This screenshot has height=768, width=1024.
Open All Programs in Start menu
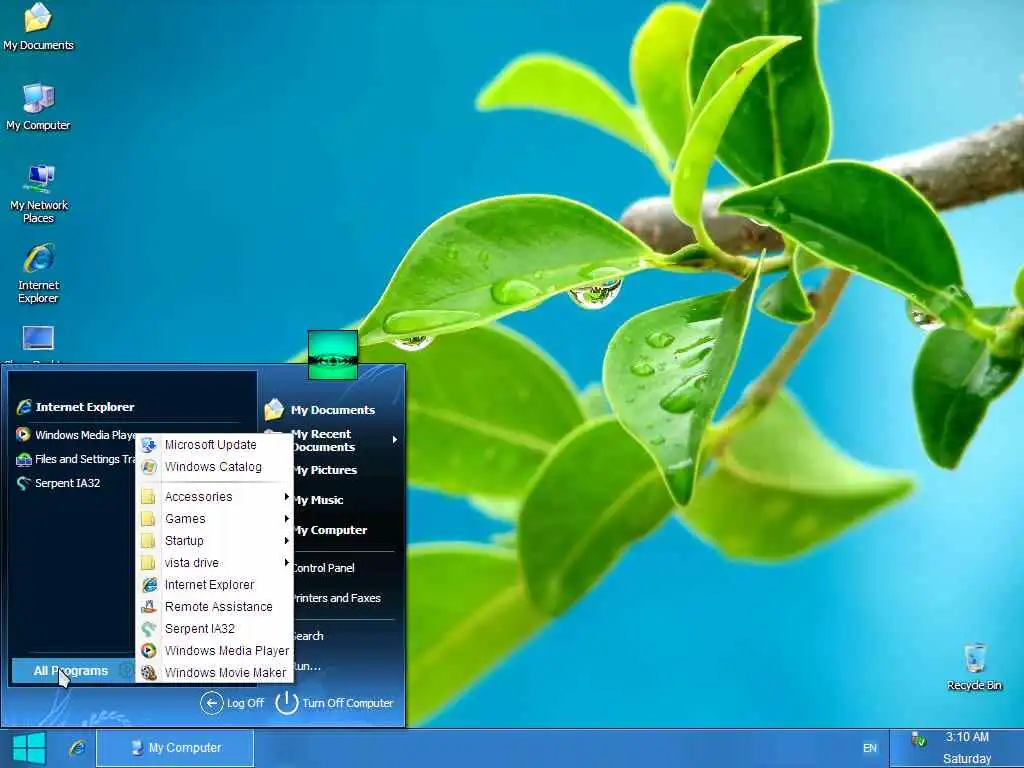pos(72,671)
